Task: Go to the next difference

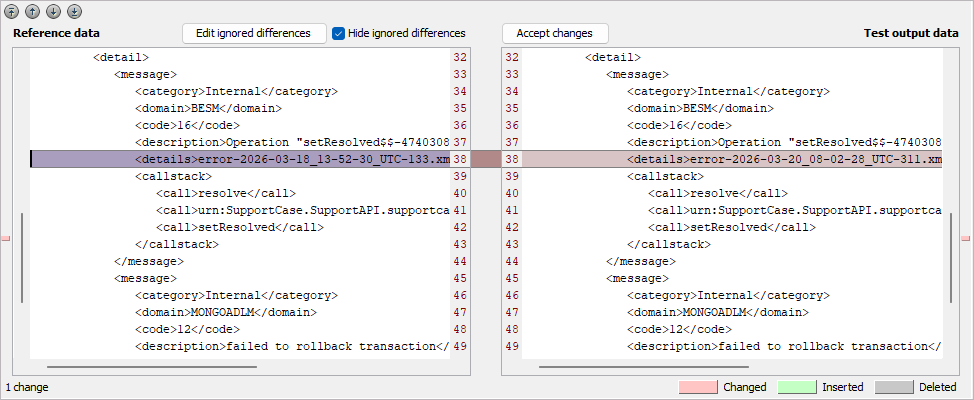Action: (50, 12)
